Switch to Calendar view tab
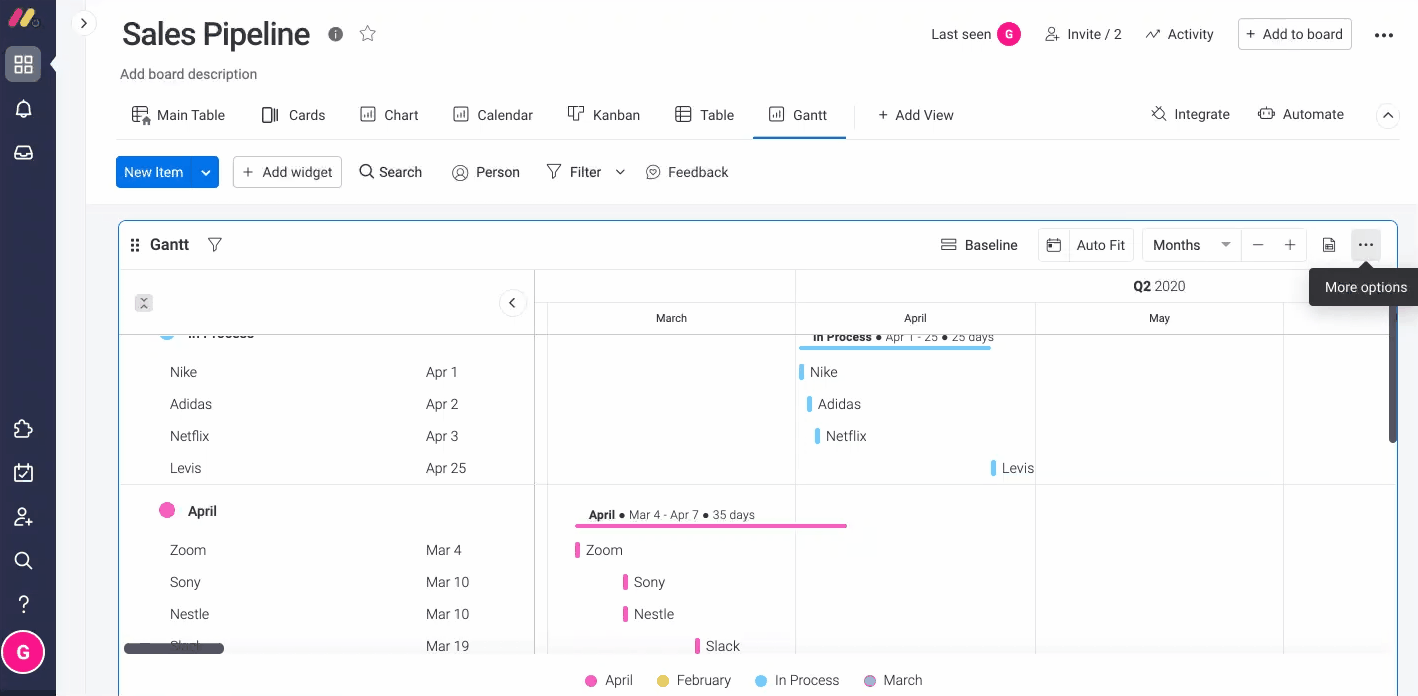Viewport: 1418px width, 696px height. (493, 115)
